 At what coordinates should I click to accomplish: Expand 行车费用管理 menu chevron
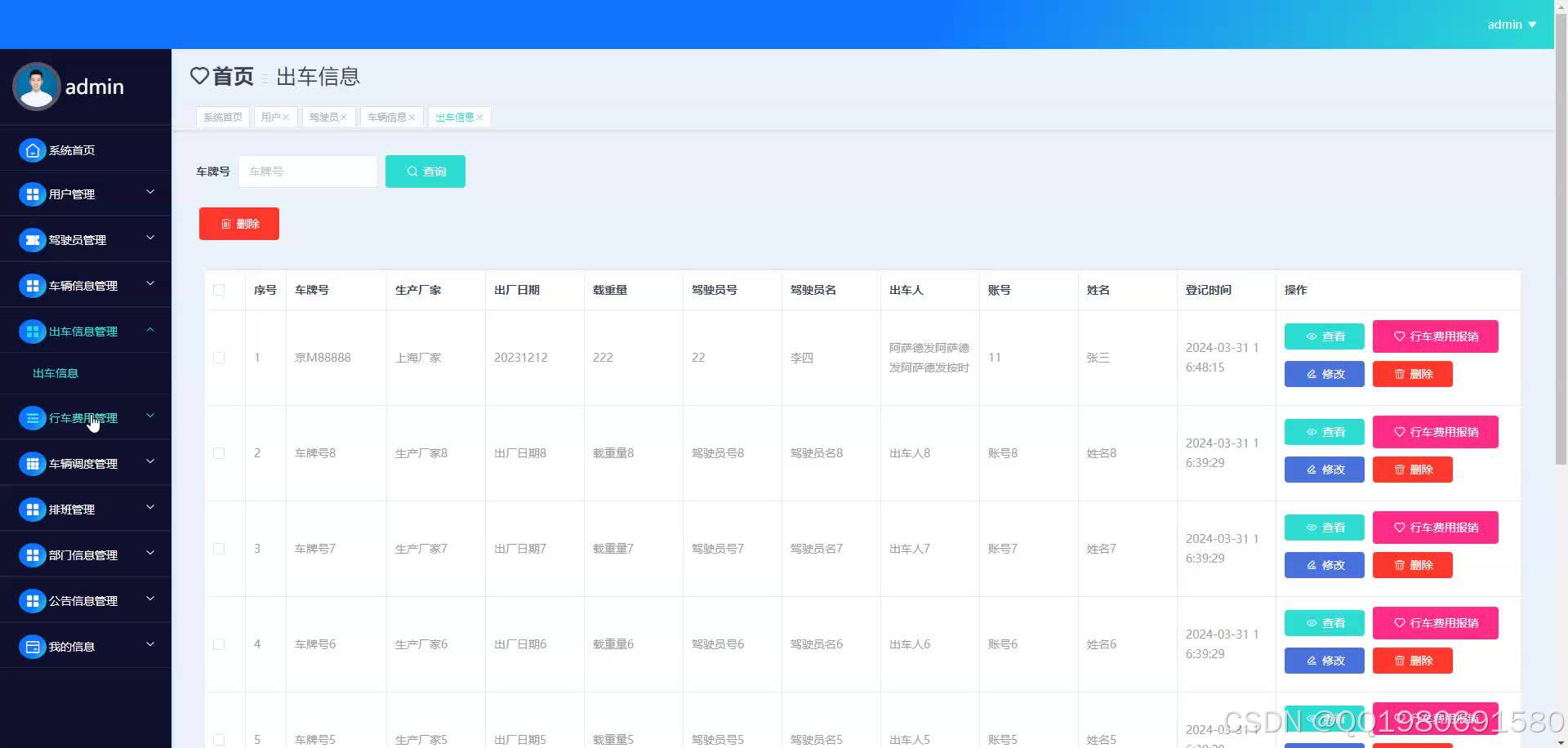point(150,416)
